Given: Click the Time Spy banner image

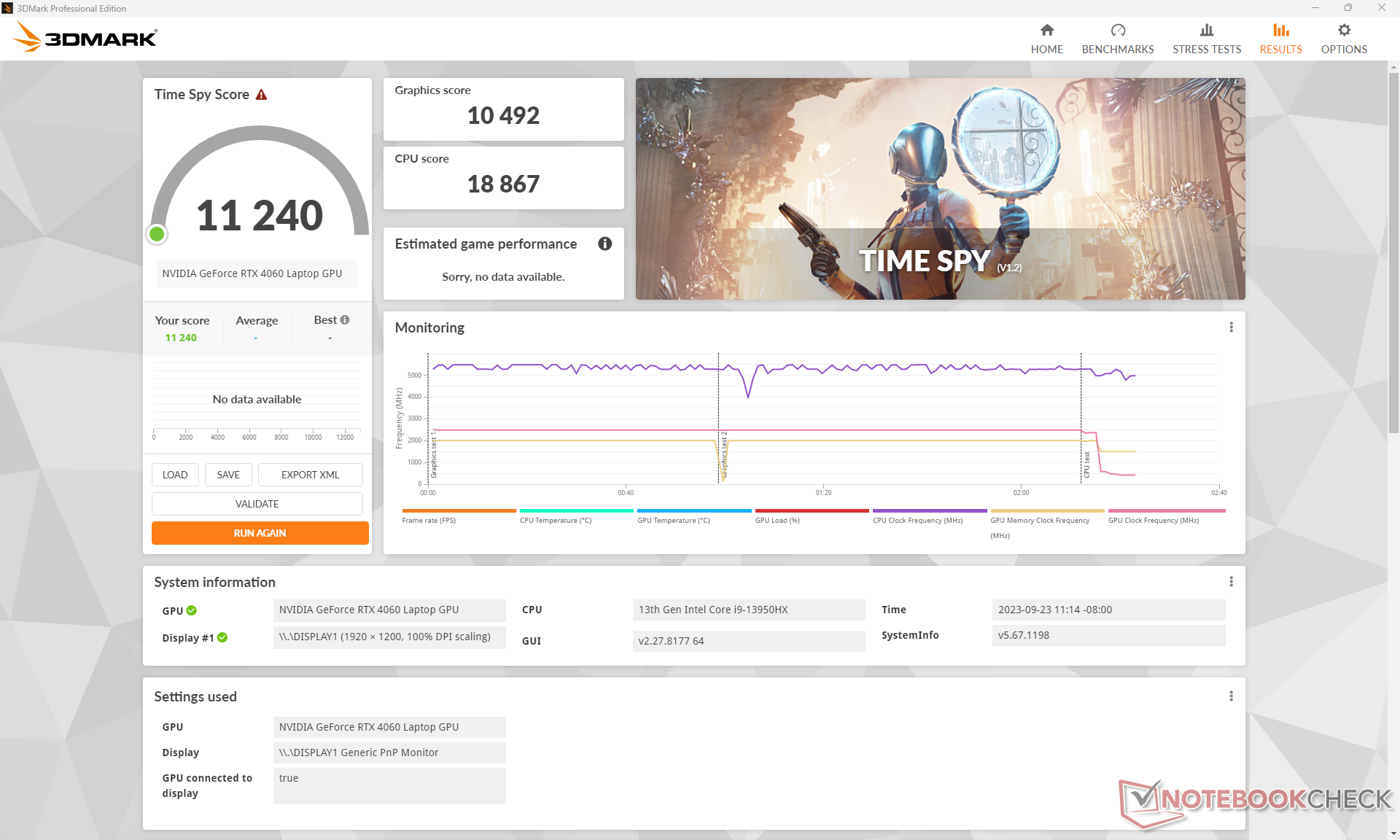Looking at the screenshot, I should pos(940,188).
